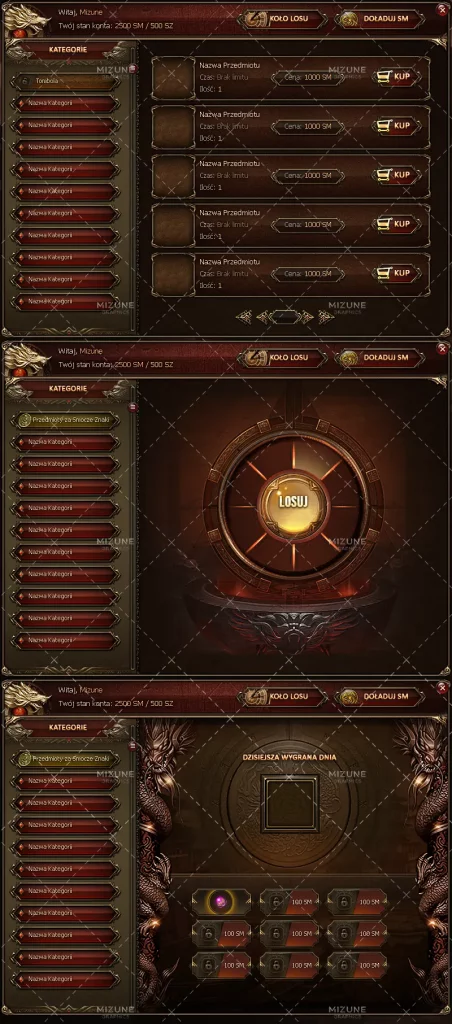Jump to first page with the double left arrow

(244, 317)
